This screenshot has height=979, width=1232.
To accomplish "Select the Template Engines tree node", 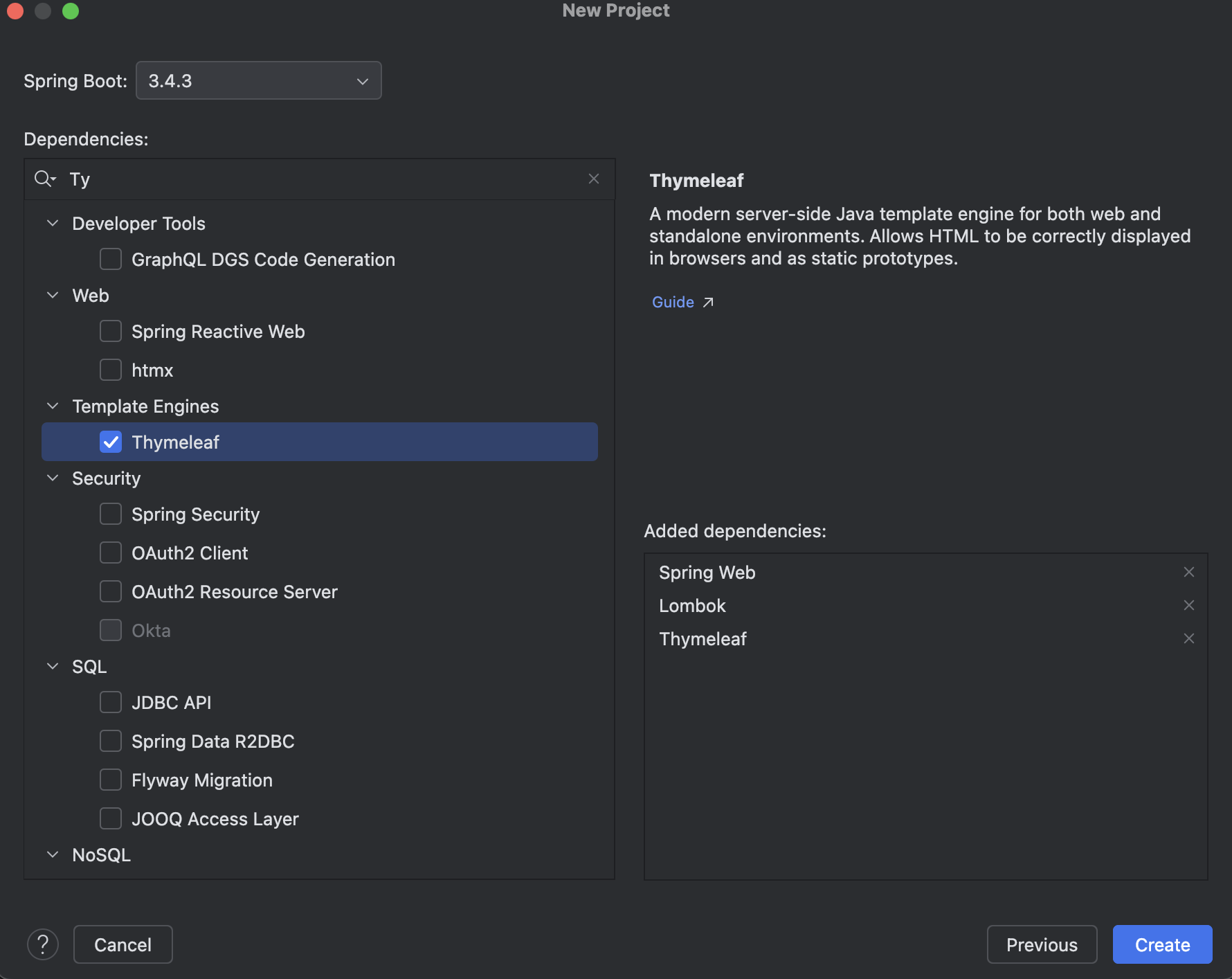I will [x=145, y=406].
